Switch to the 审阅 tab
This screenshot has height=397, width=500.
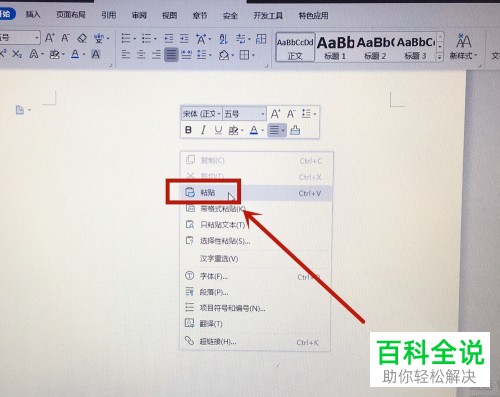(139, 15)
